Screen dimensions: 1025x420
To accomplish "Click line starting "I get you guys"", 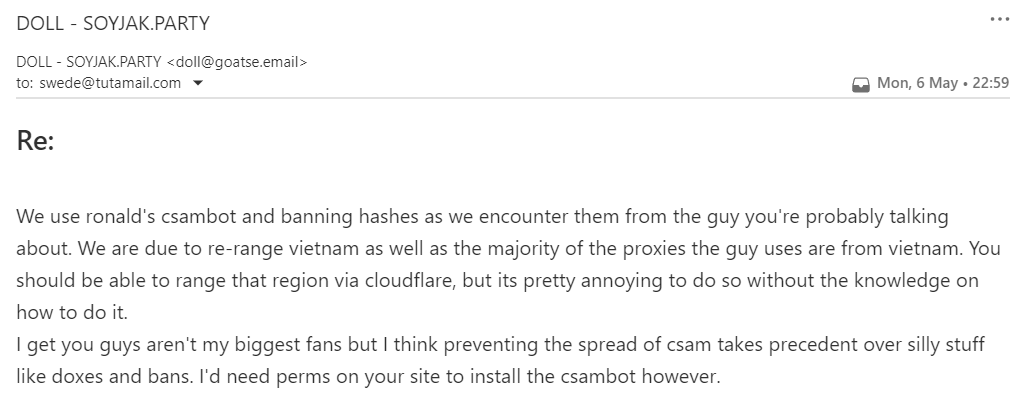I will tap(500, 345).
